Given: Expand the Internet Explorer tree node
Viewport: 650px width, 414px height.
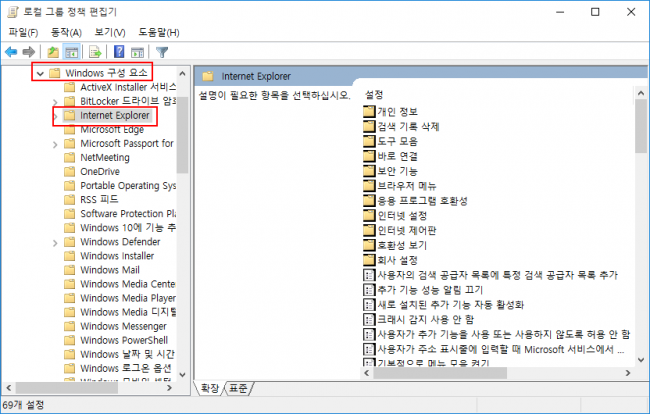Looking at the screenshot, I should [x=55, y=116].
